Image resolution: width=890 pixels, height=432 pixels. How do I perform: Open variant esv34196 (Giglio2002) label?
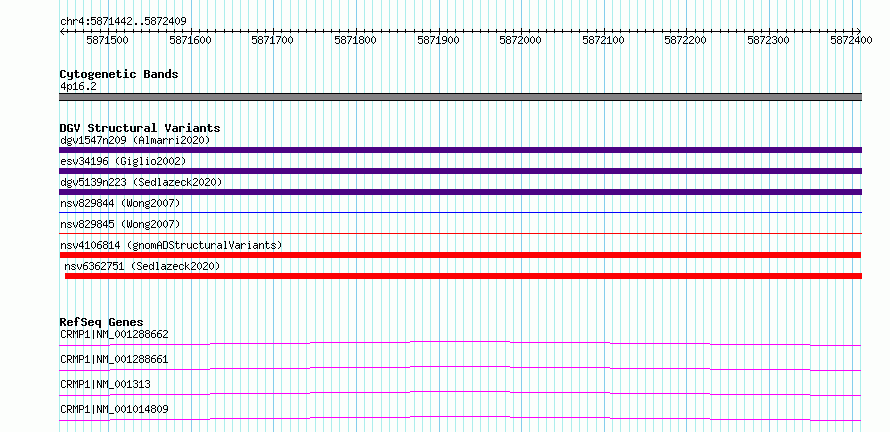[x=123, y=161]
